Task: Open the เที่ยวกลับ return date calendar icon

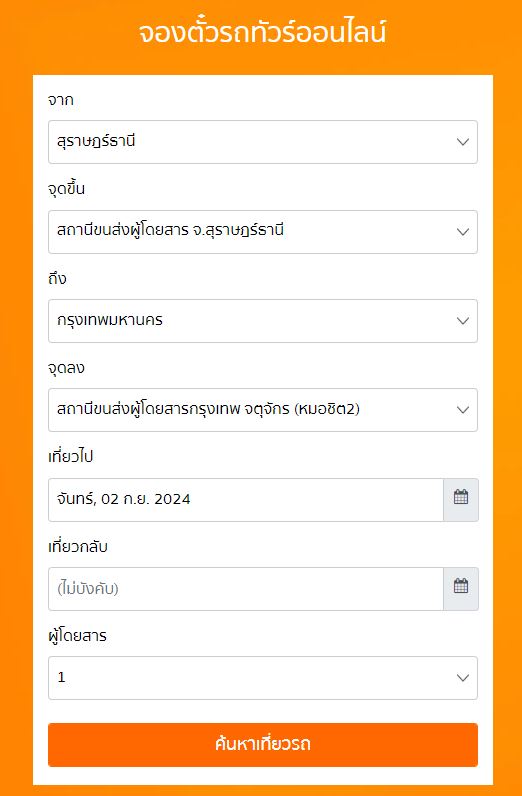Action: click(x=461, y=589)
